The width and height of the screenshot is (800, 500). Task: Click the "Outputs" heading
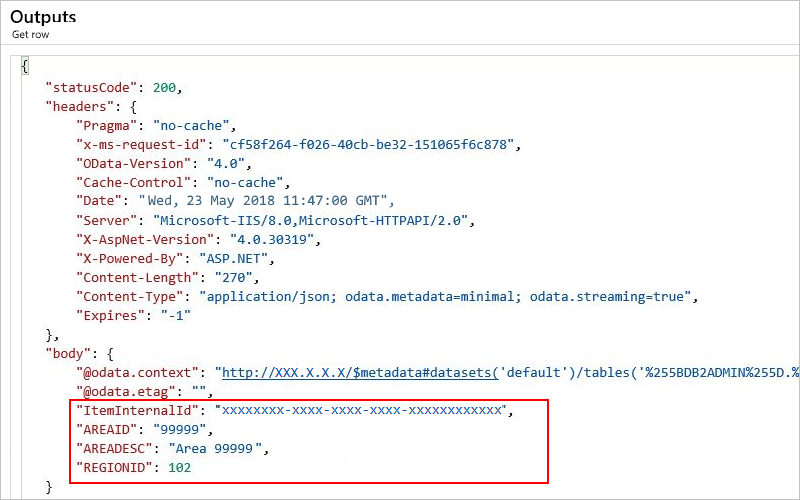click(x=43, y=17)
